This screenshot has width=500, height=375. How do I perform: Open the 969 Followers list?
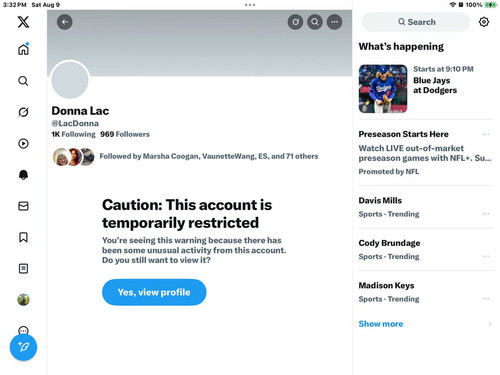(125, 134)
